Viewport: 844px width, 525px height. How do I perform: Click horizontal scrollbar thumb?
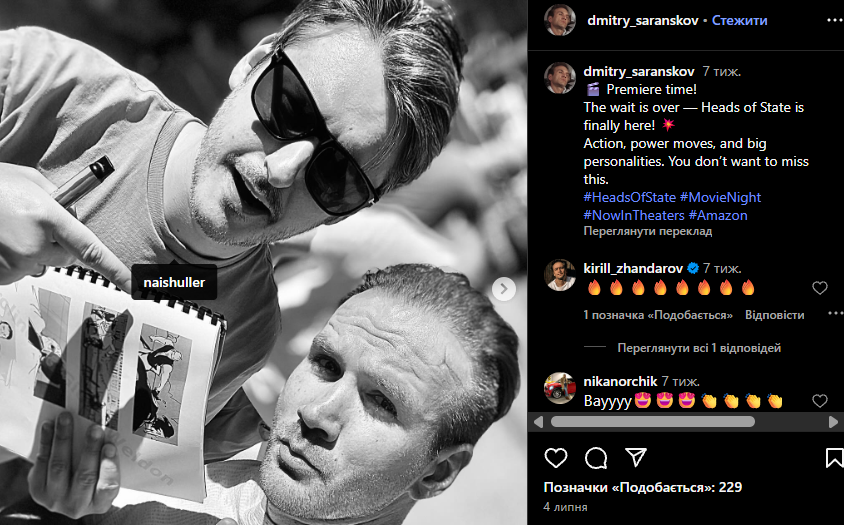tap(652, 422)
